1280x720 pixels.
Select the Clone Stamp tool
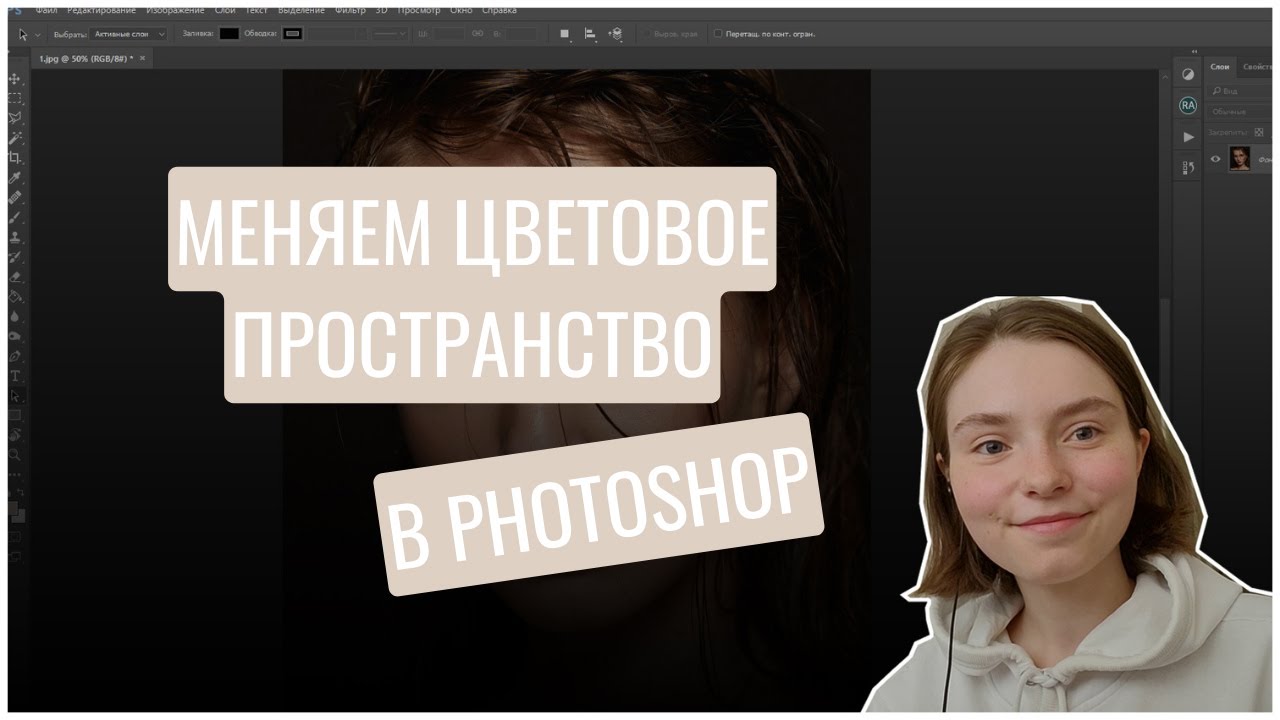[14, 237]
